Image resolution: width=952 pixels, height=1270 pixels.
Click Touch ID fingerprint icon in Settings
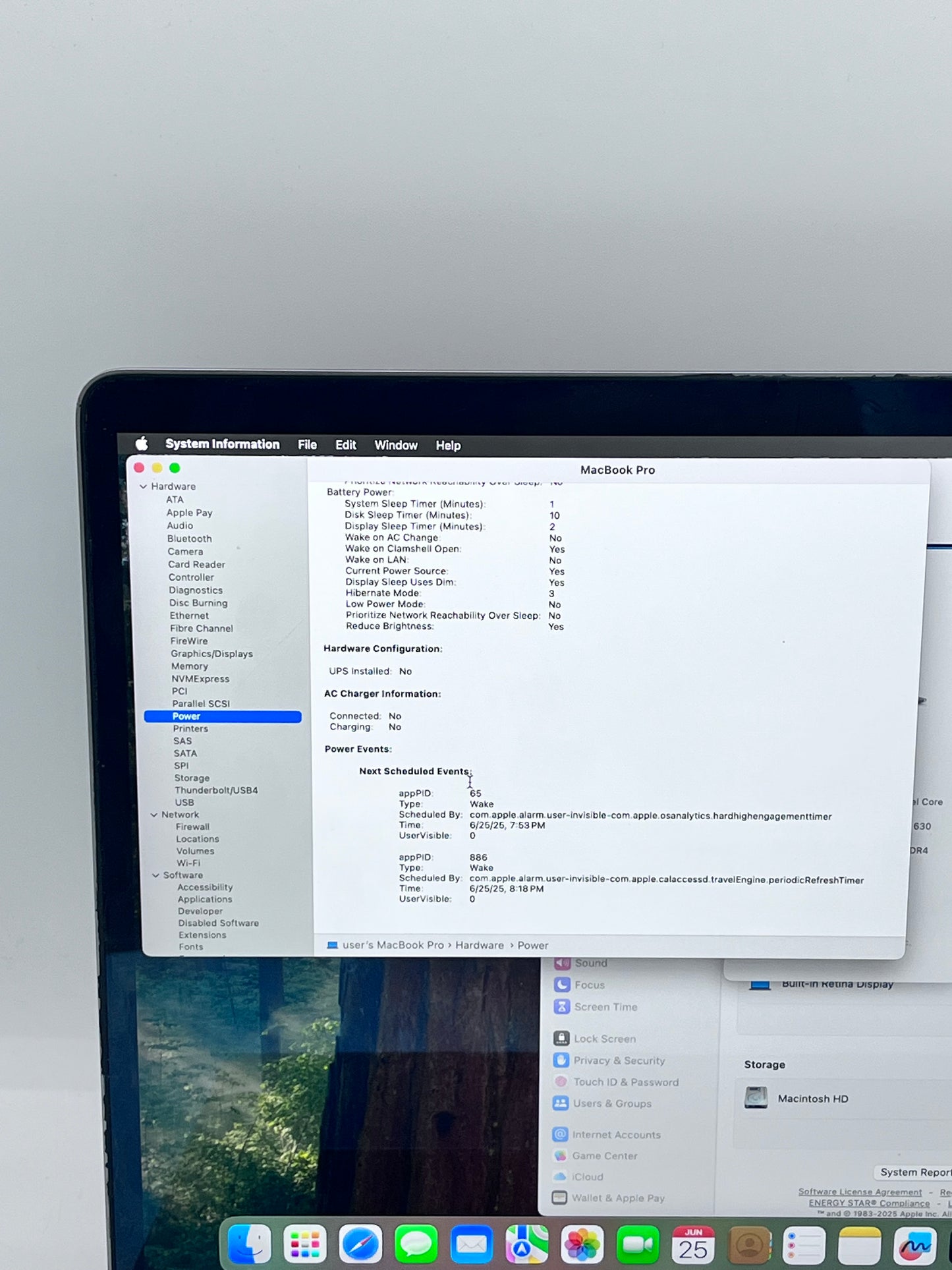[x=561, y=1082]
